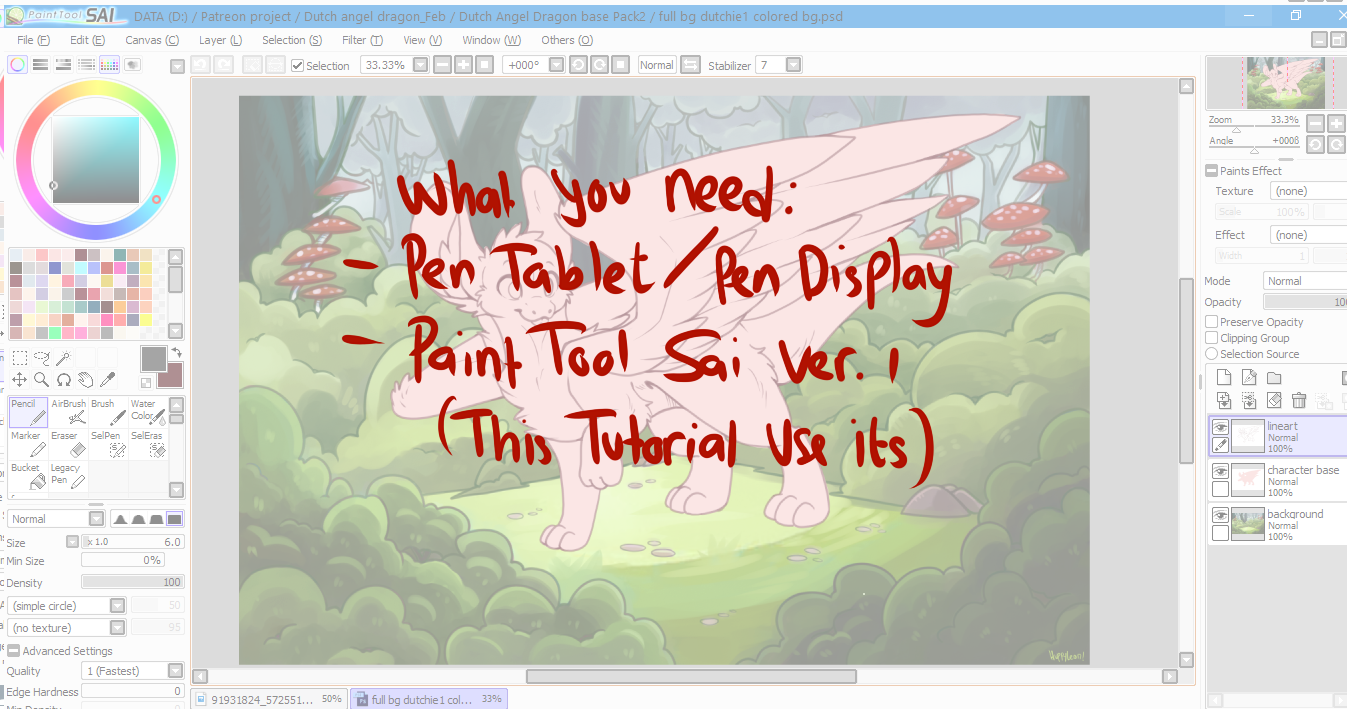The image size is (1347, 709).
Task: Select the AirBrush tool
Action: coord(68,412)
